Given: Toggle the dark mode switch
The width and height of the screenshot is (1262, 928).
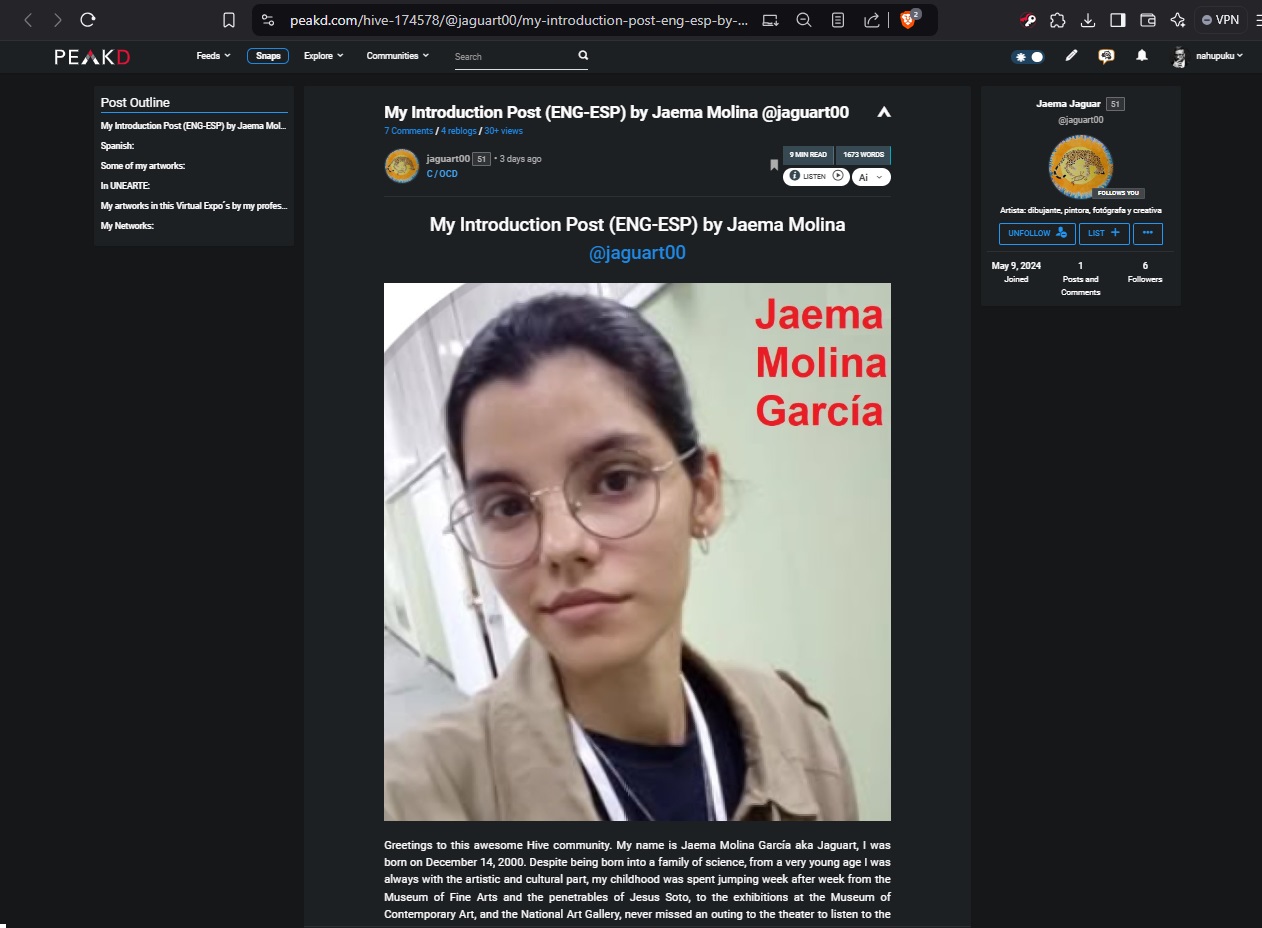Looking at the screenshot, I should (1028, 57).
